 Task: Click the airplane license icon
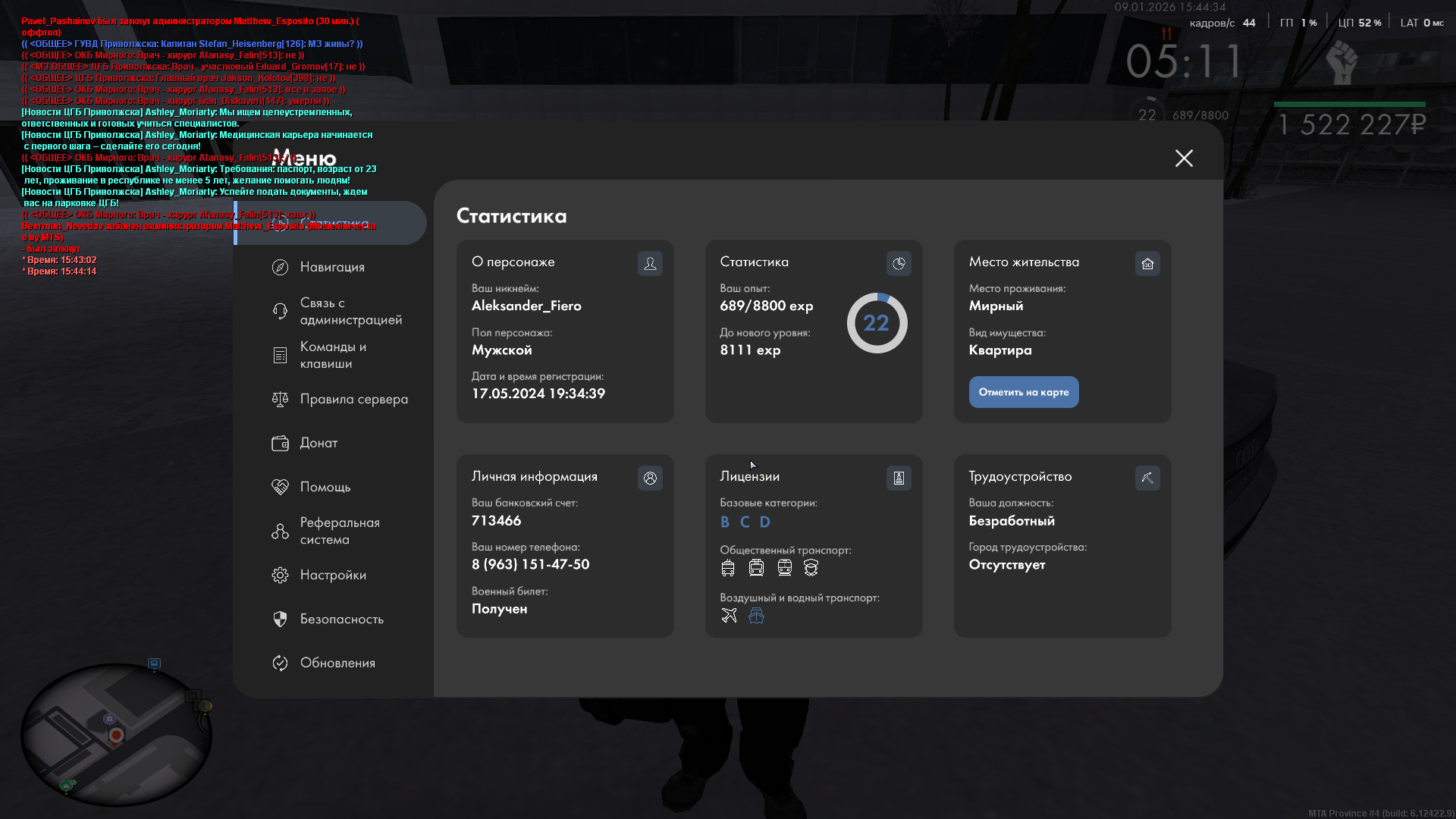click(x=729, y=616)
